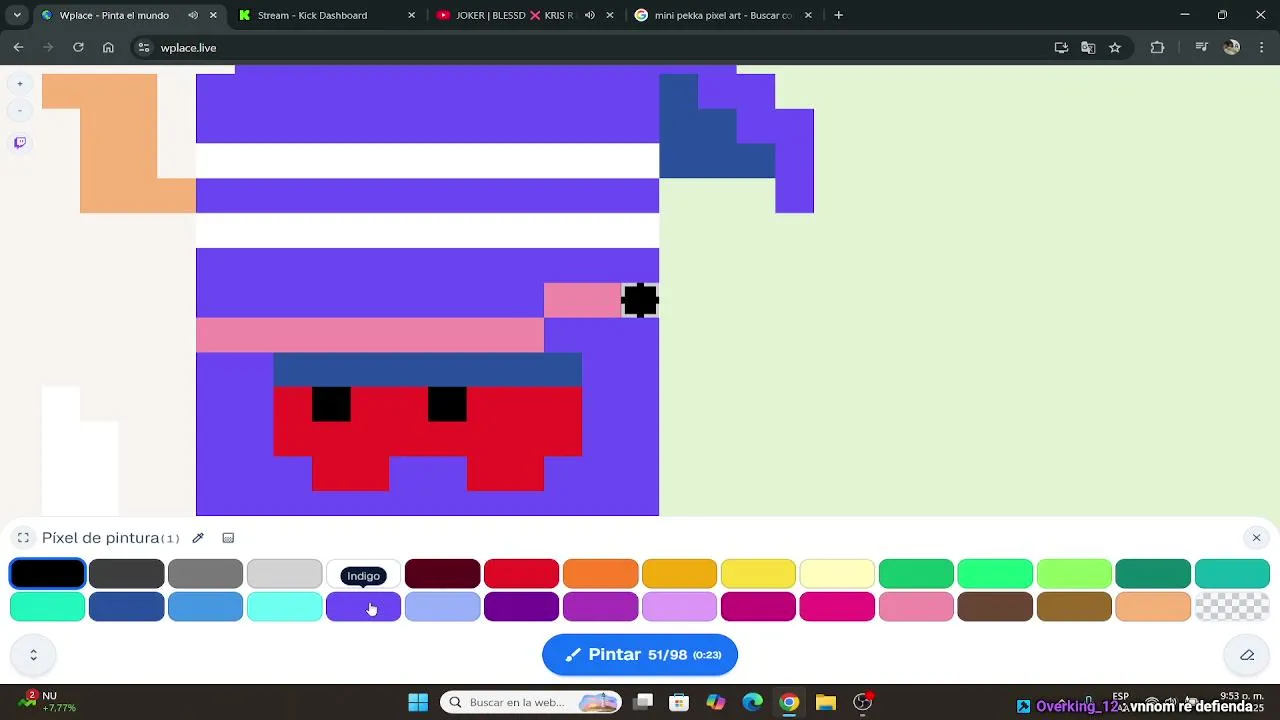The width and height of the screenshot is (1280, 720).
Task: Pick the light gray color swatch
Action: 284,574
